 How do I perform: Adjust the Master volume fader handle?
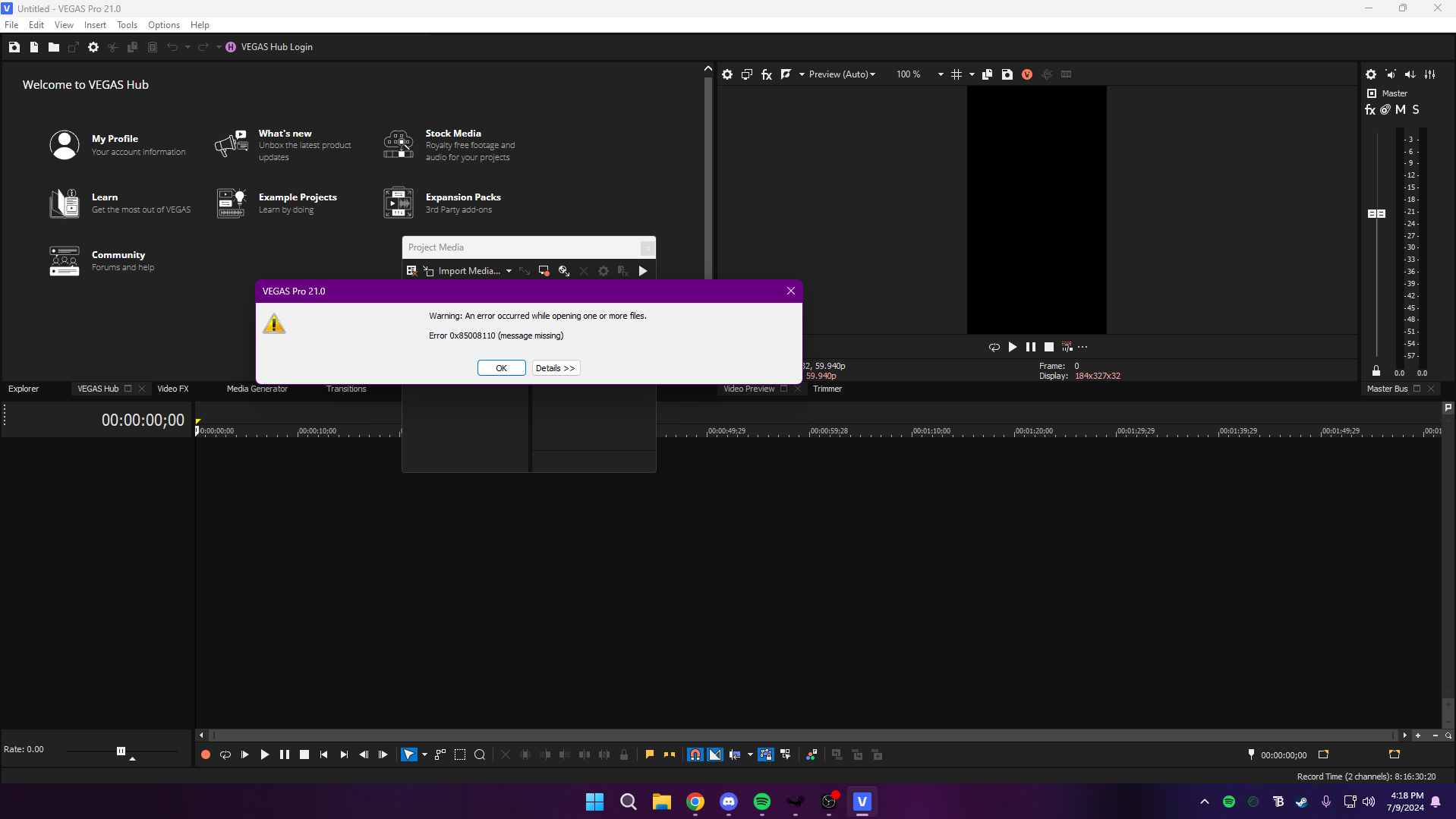pyautogui.click(x=1376, y=214)
